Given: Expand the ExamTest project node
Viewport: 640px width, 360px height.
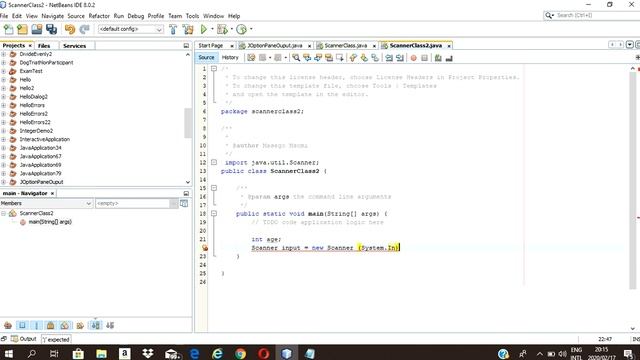Looking at the screenshot, I should coord(4,71).
